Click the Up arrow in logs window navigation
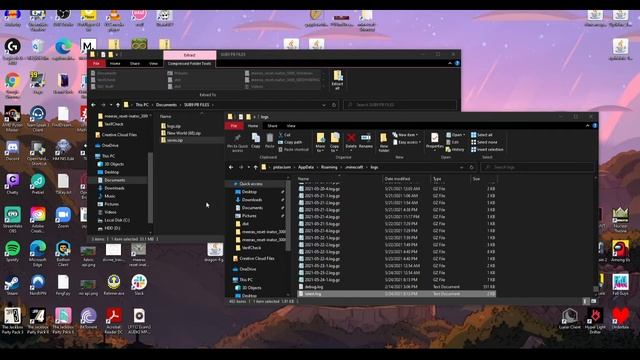 256,167
